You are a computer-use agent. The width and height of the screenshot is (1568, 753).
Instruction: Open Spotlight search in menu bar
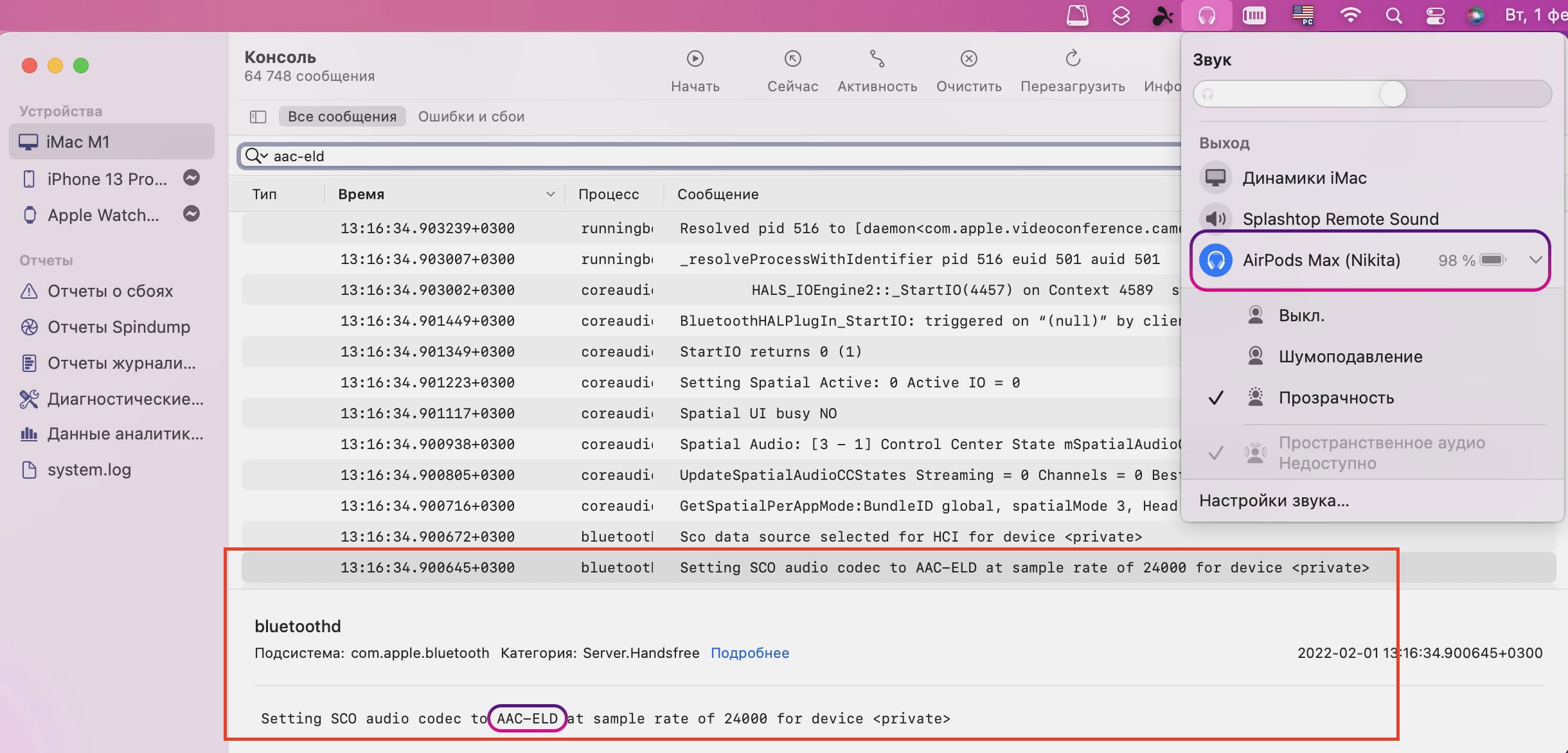[1393, 15]
